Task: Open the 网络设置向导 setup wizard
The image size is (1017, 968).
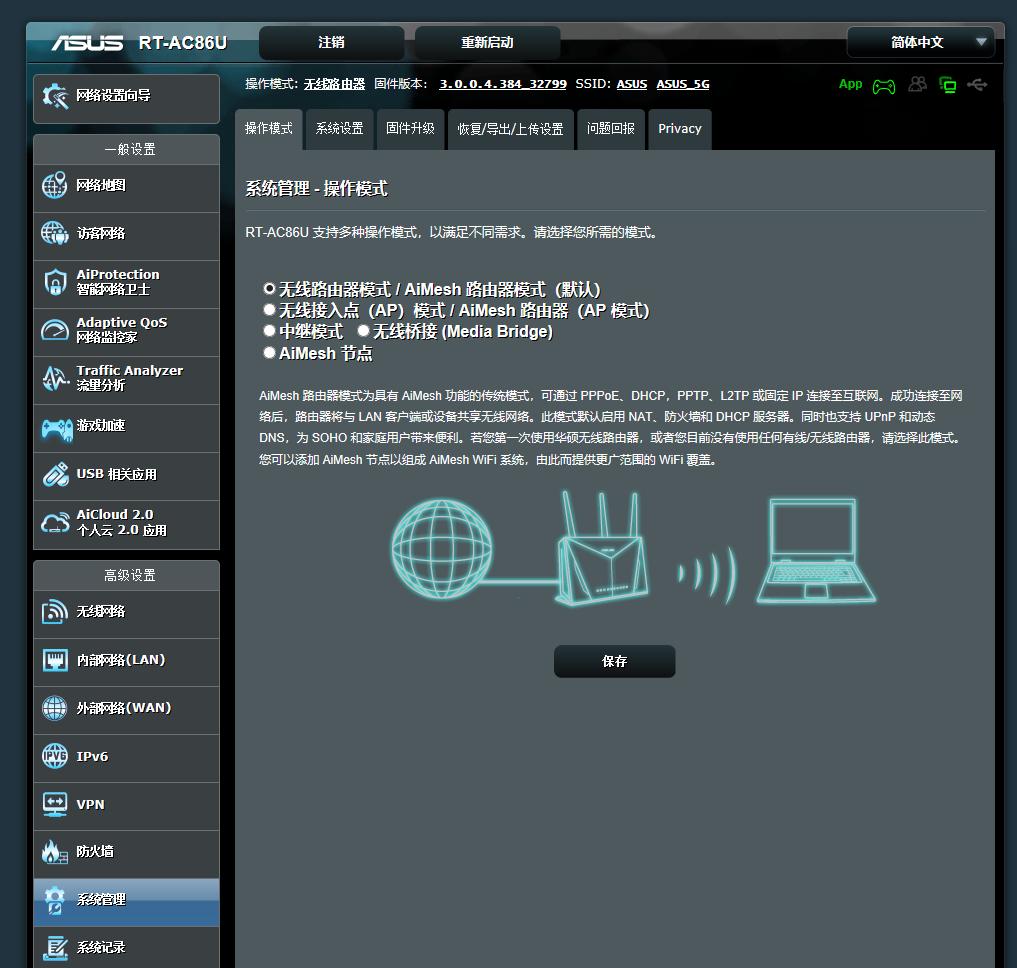Action: pyautogui.click(x=113, y=96)
